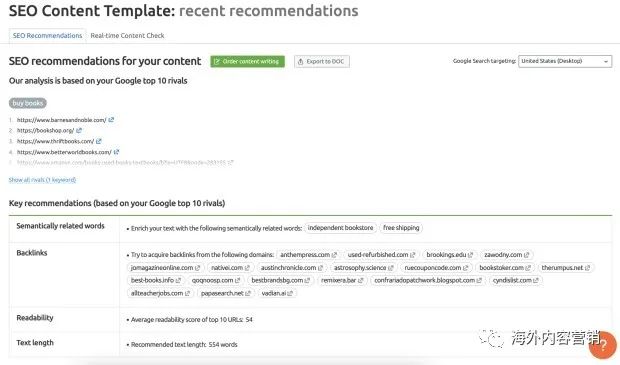Open external link icon beside thriftbooks.com
This screenshot has width=620, height=365.
pyautogui.click(x=99, y=141)
